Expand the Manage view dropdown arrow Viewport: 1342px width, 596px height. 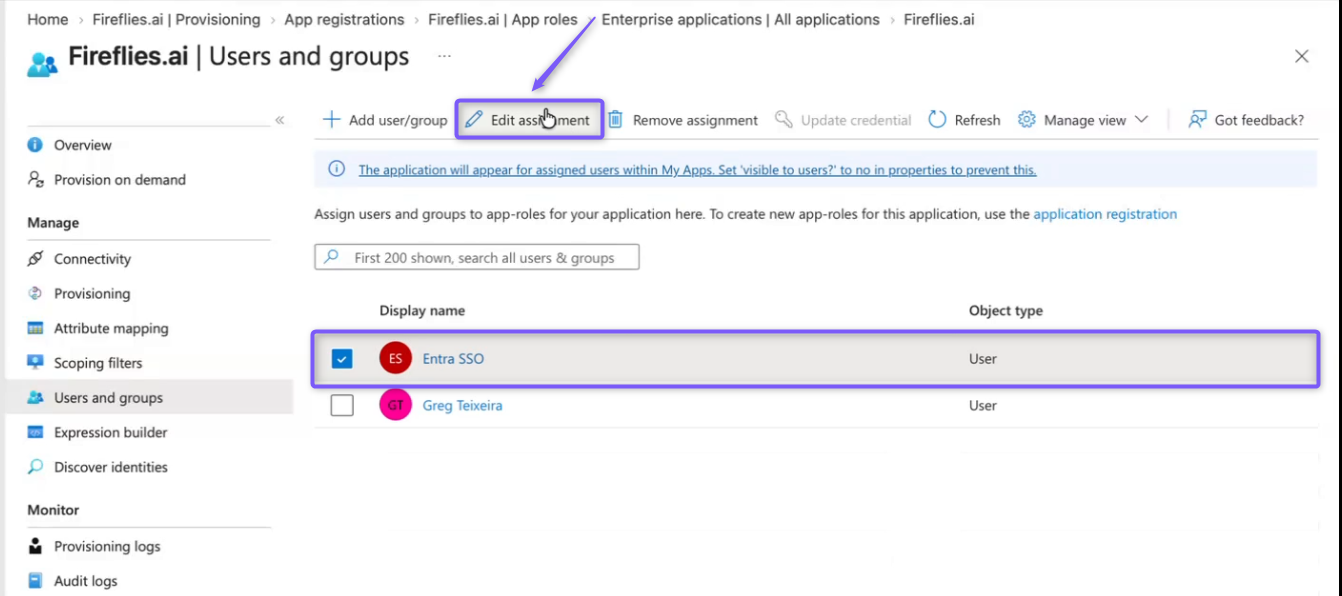click(1142, 120)
